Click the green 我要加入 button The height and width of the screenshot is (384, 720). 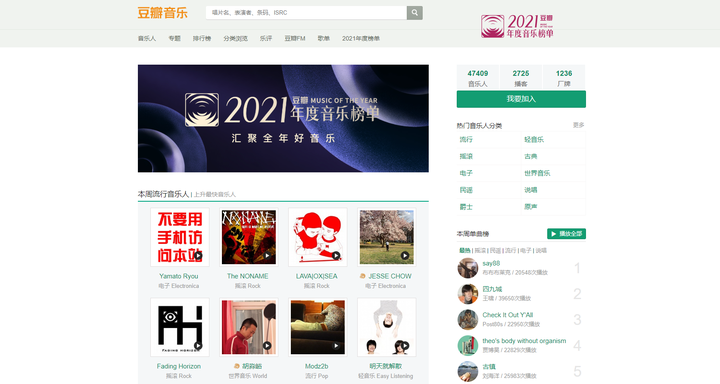click(521, 99)
